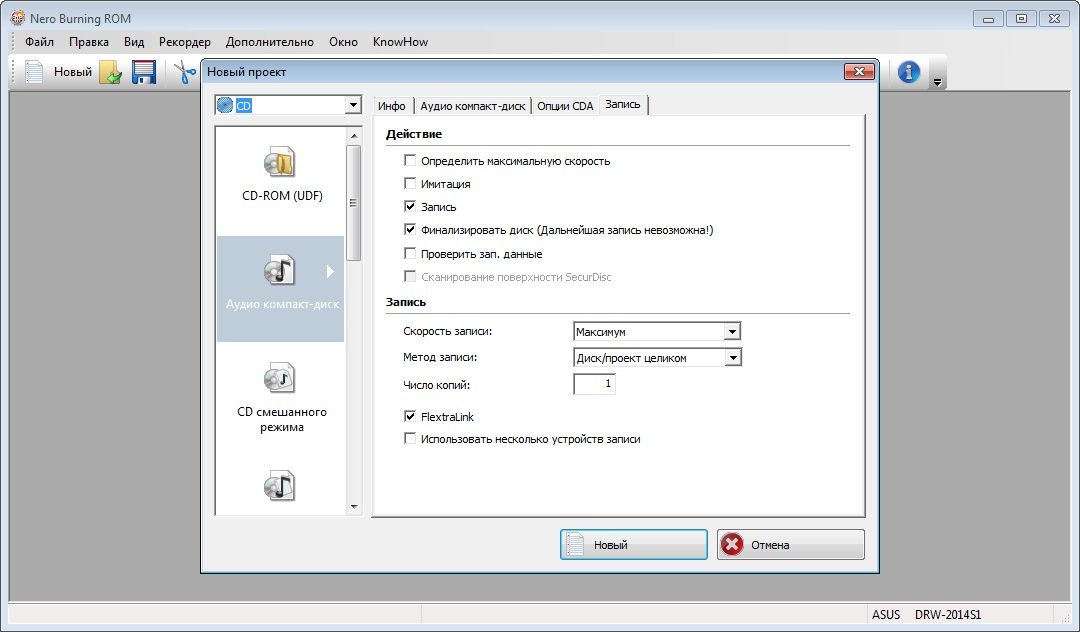Click the Save floppy disk icon
The width and height of the screenshot is (1080, 632).
coord(144,72)
